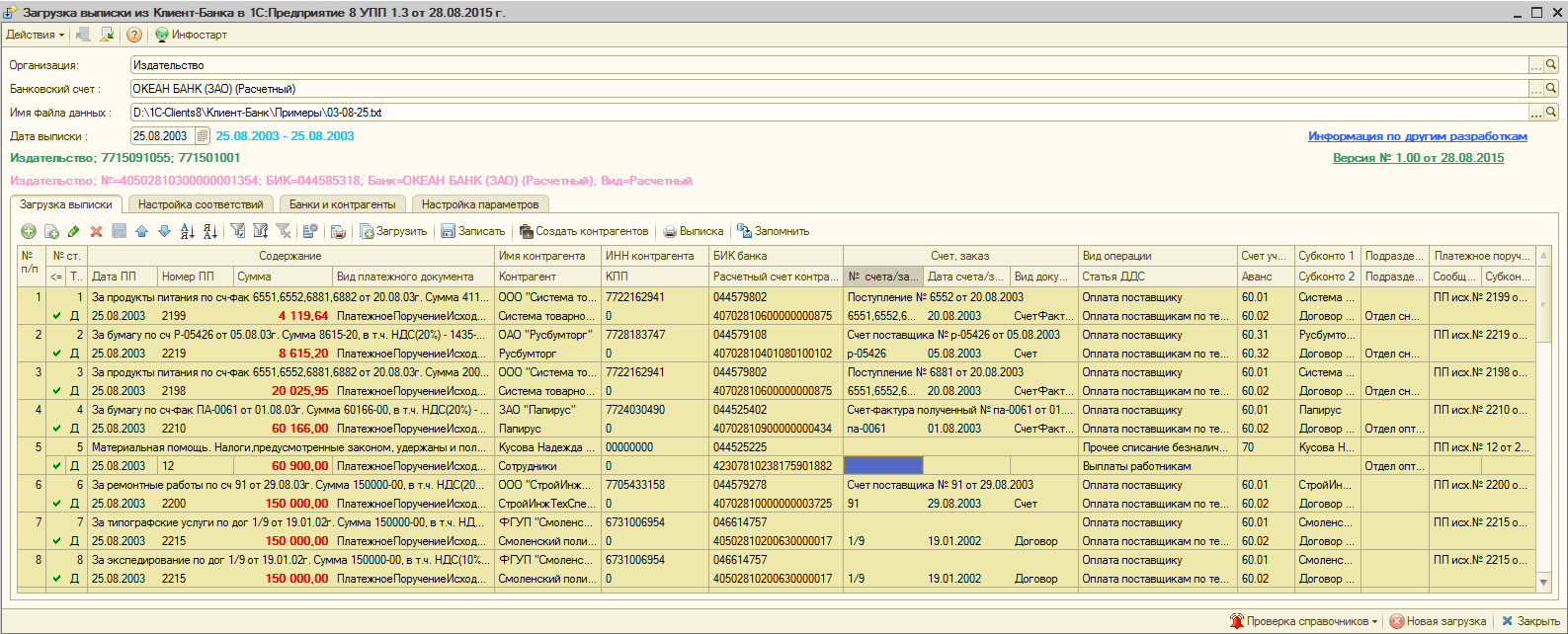Open calendar picker for statement date

[x=203, y=136]
